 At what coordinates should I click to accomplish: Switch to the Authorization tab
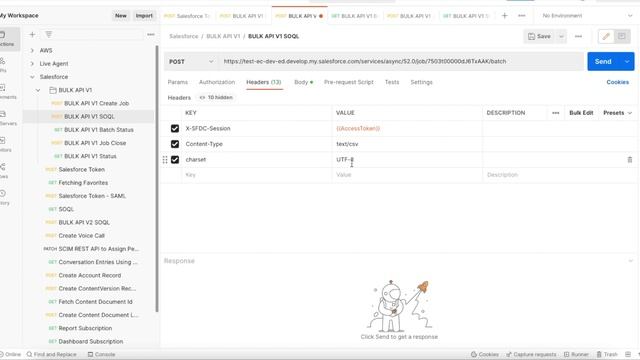click(217, 82)
